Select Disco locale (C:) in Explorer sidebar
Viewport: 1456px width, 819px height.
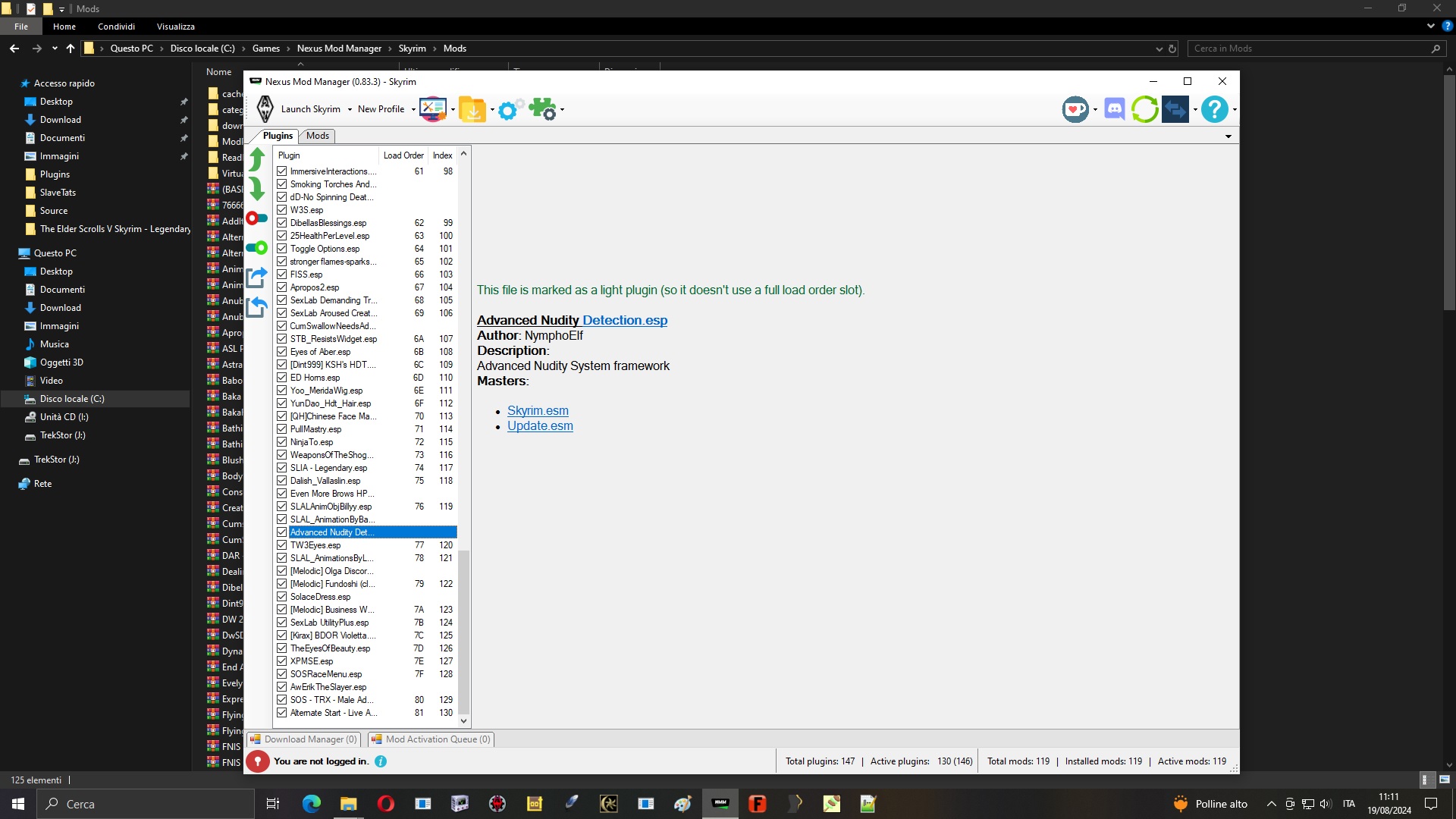pyautogui.click(x=96, y=399)
